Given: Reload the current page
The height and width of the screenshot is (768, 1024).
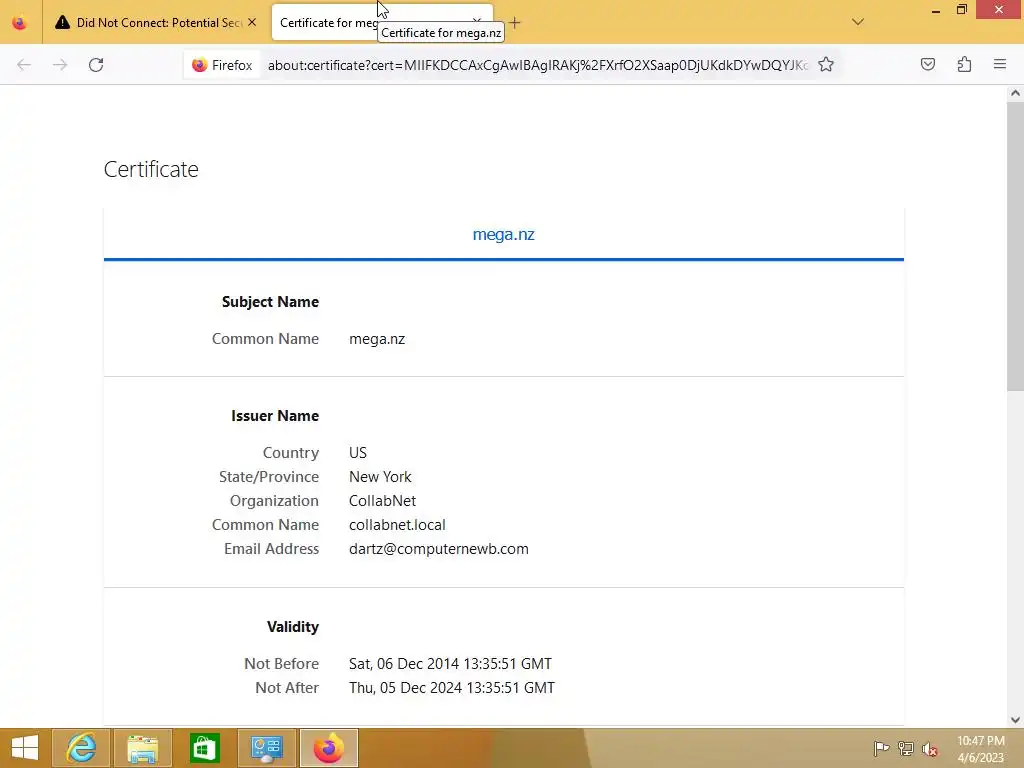Looking at the screenshot, I should (96, 65).
